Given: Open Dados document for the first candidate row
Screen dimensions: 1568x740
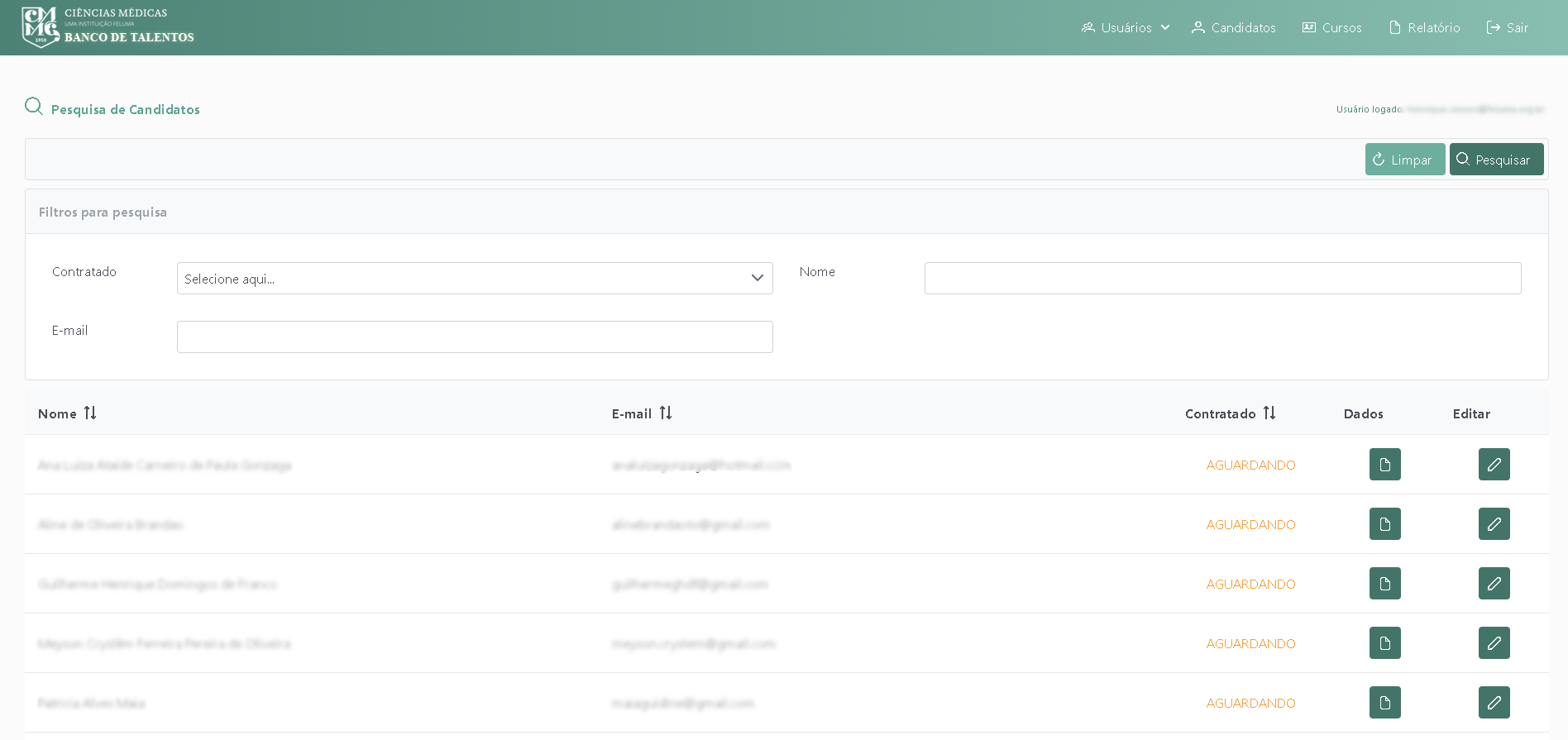Looking at the screenshot, I should tap(1385, 465).
